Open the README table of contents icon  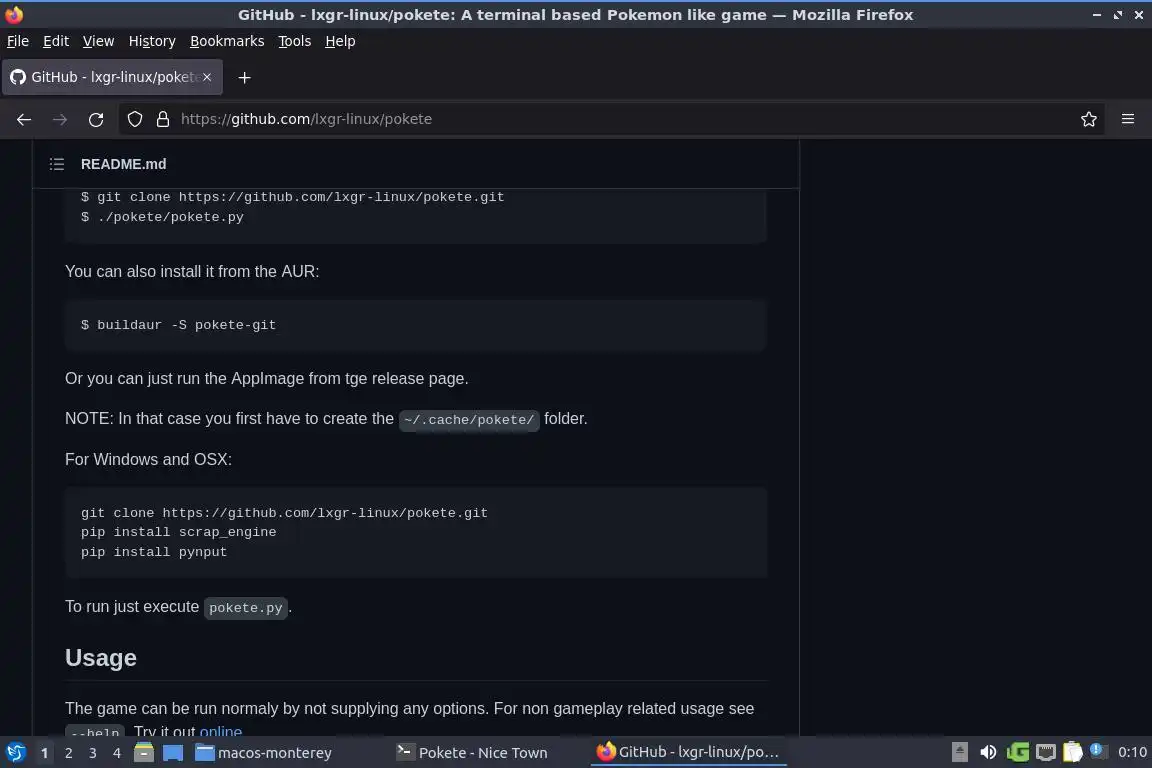pos(57,164)
